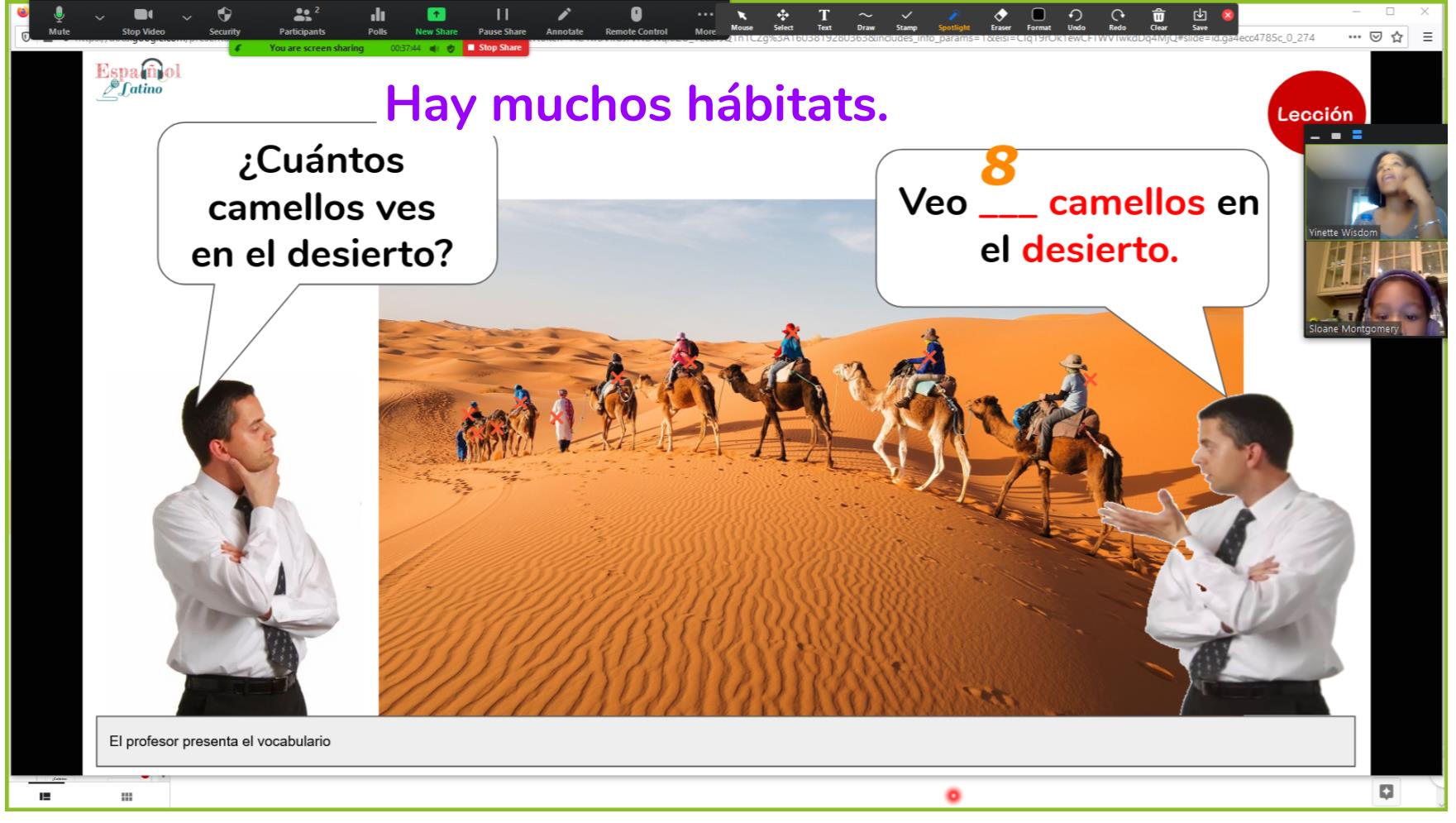Choose the Eraser annotation tool

coord(1000,19)
